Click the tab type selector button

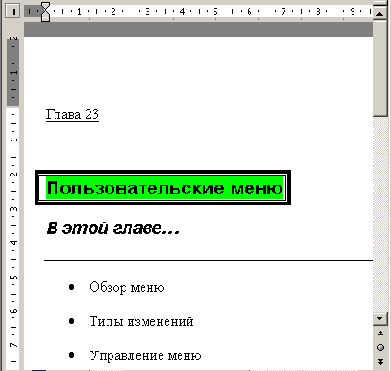coord(13,12)
